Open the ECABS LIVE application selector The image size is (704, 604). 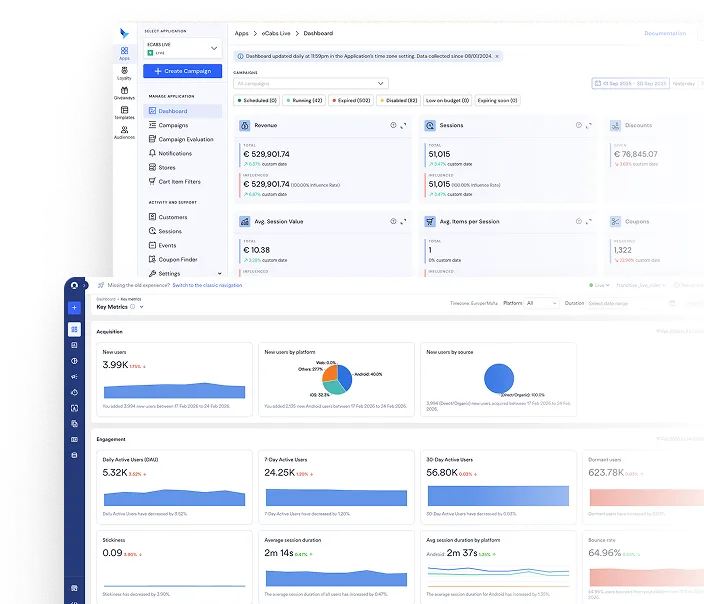(x=183, y=48)
